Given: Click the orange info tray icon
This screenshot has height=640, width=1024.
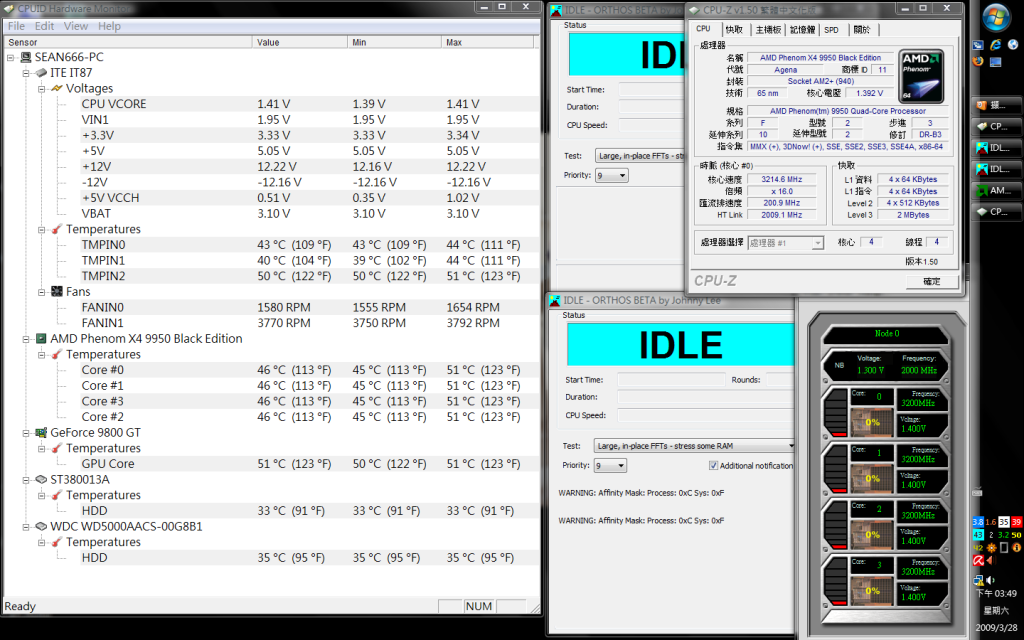Looking at the screenshot, I should (1016, 548).
